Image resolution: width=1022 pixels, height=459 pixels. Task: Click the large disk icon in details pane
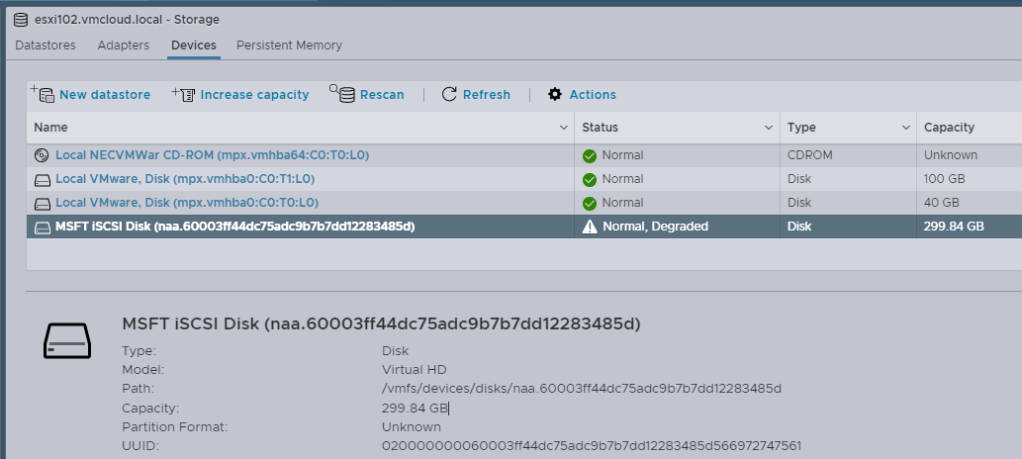68,341
